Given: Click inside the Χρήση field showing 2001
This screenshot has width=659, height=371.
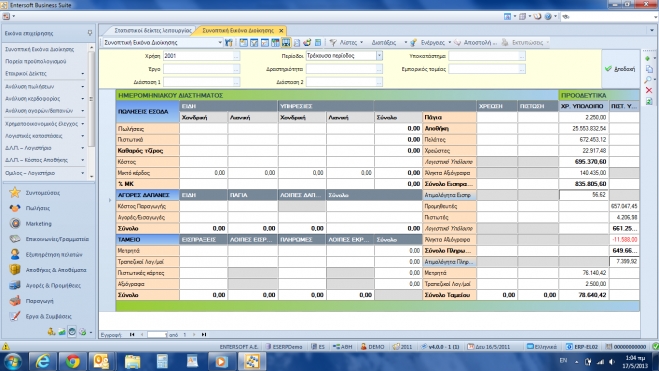Looking at the screenshot, I should point(198,55).
